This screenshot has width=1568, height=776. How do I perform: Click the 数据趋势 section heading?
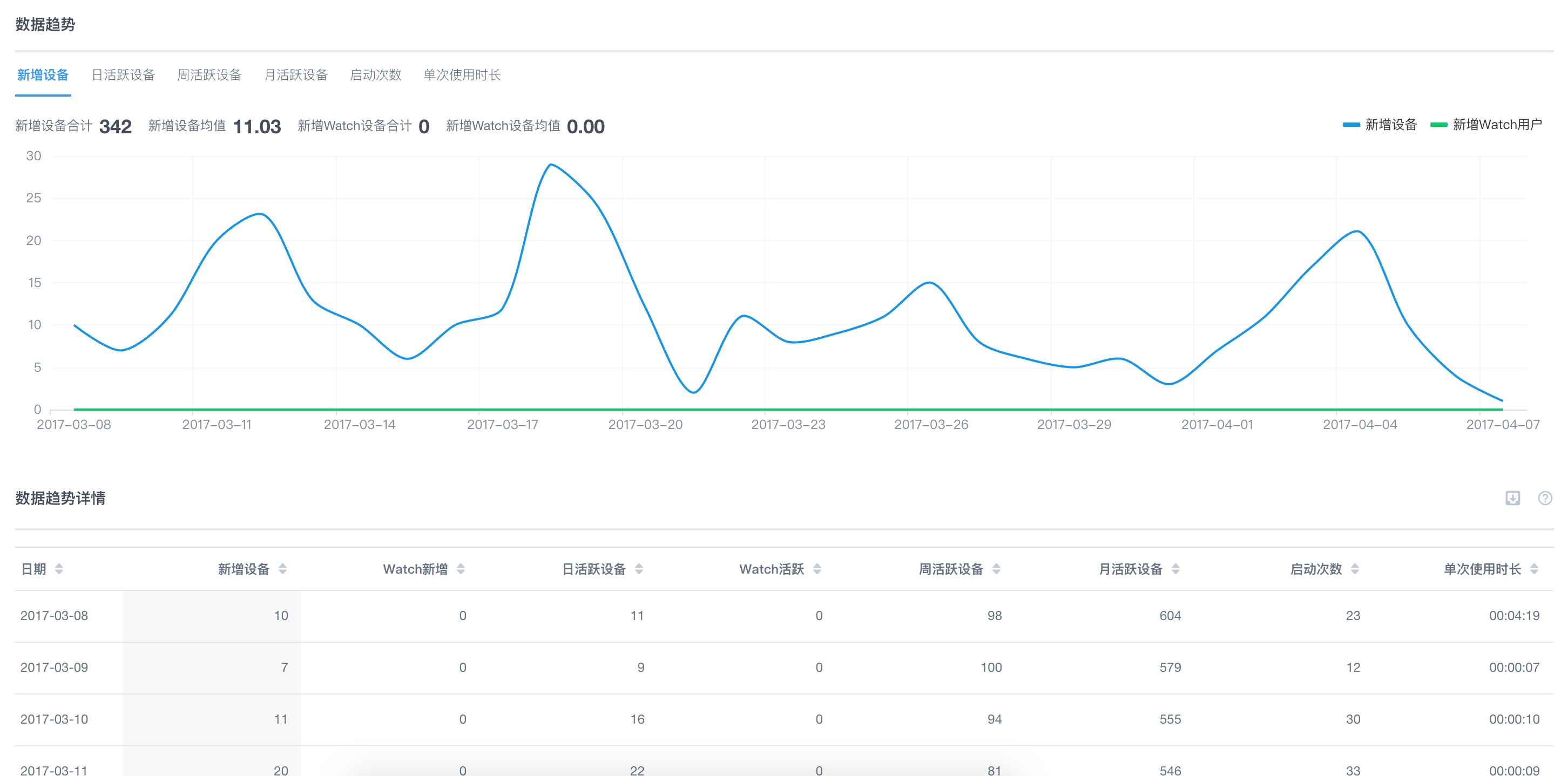tap(45, 24)
